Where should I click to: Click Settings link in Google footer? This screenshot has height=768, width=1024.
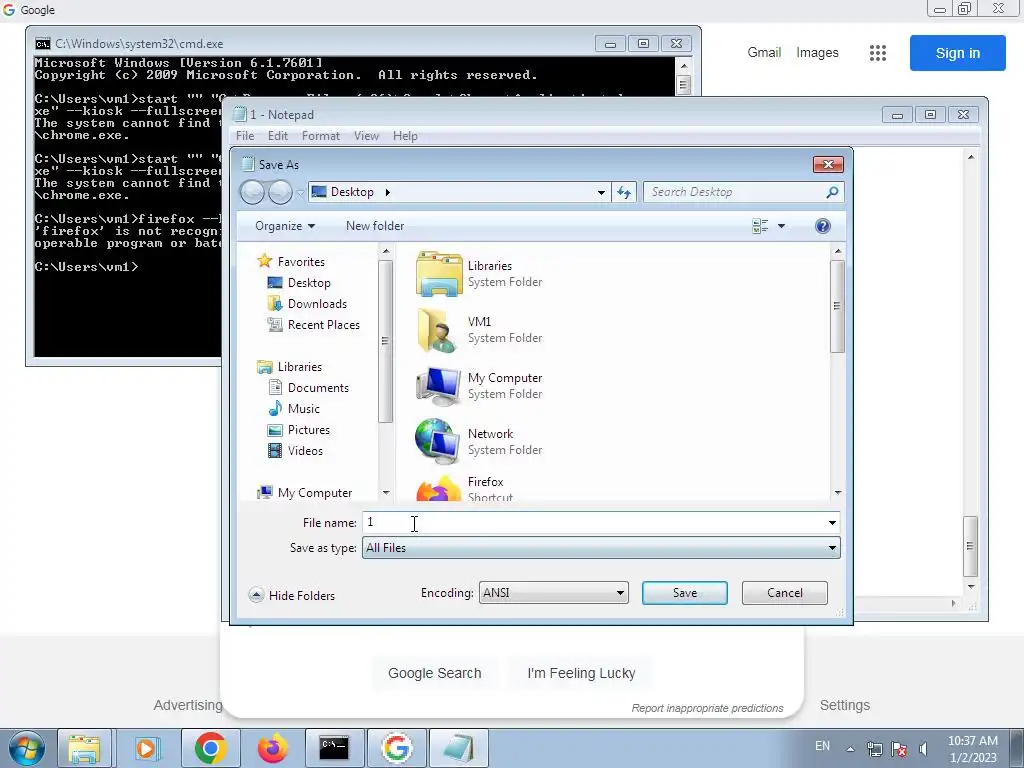pyautogui.click(x=844, y=705)
